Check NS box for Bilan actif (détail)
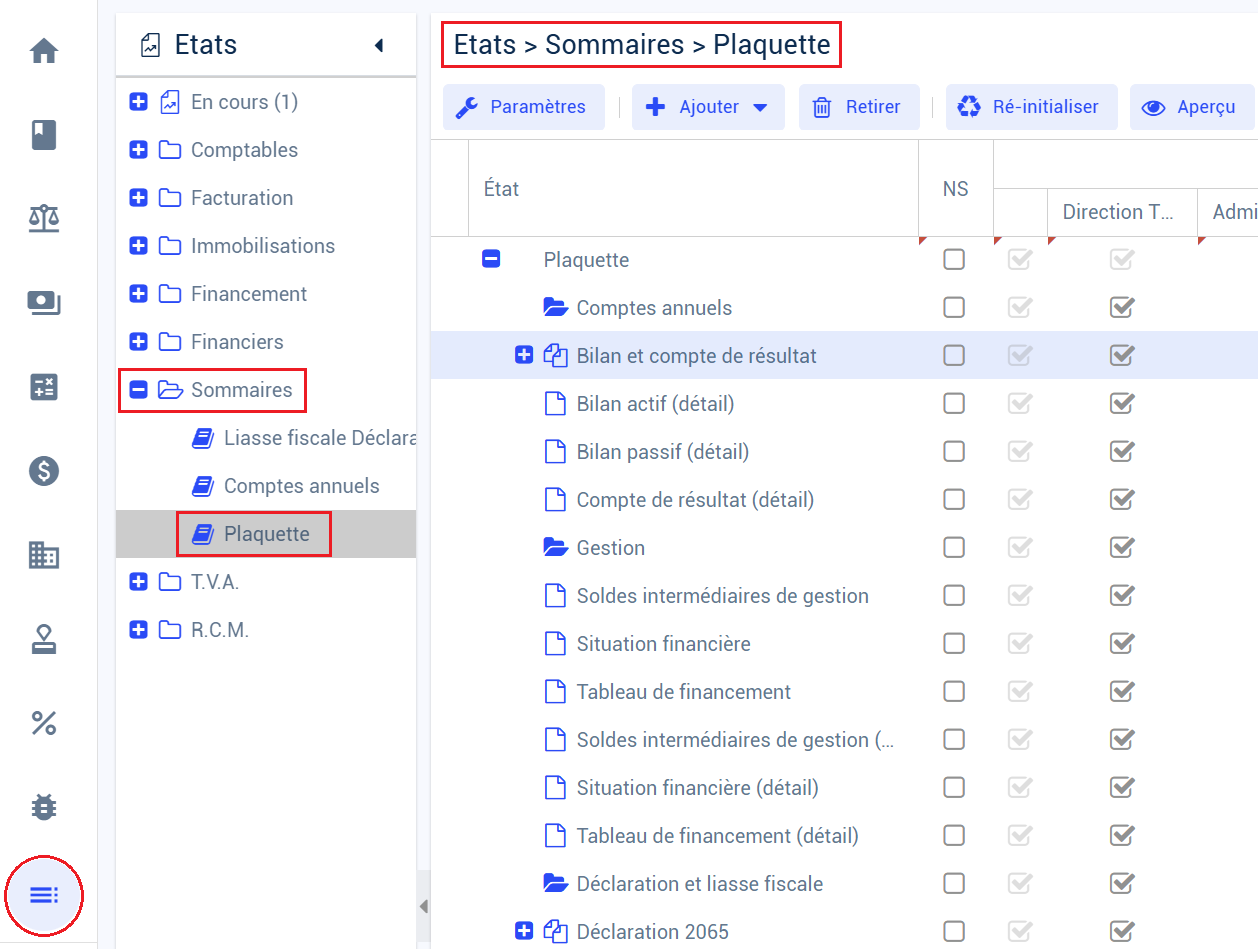Viewport: 1258px width, 949px height. tap(954, 404)
